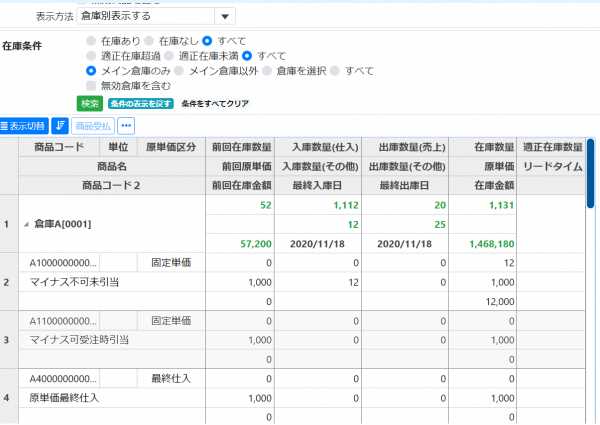The width and height of the screenshot is (600, 425).
Task: Enable the 無効倉庫を含む checkbox
Action: point(91,86)
